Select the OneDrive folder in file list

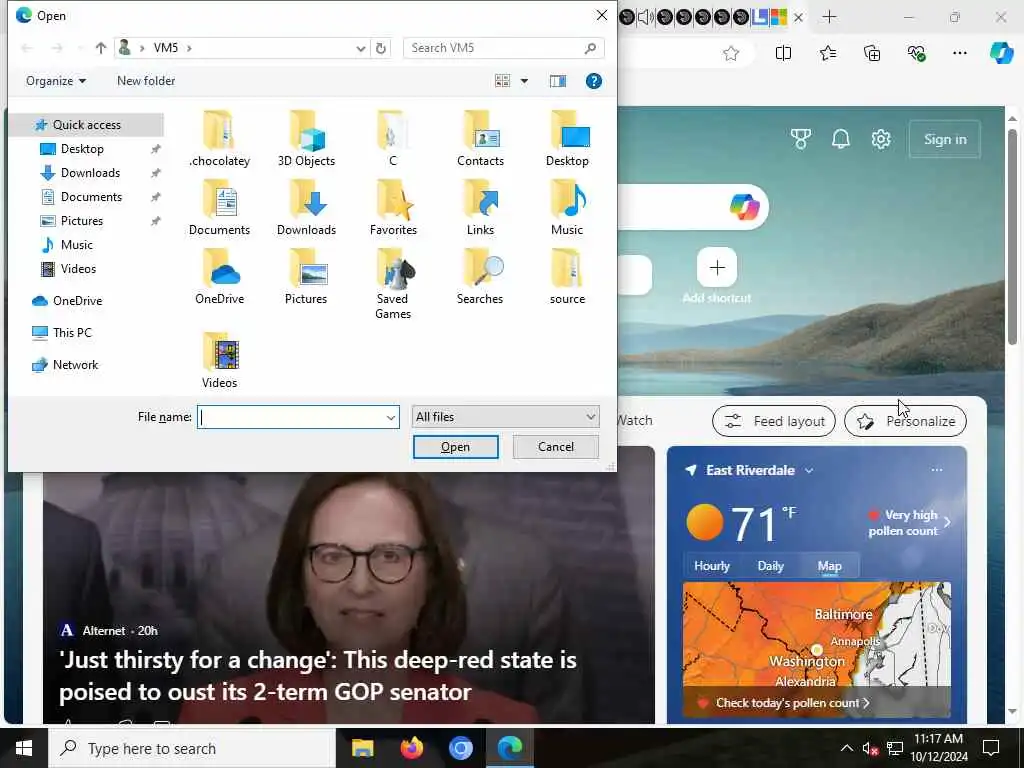[219, 276]
